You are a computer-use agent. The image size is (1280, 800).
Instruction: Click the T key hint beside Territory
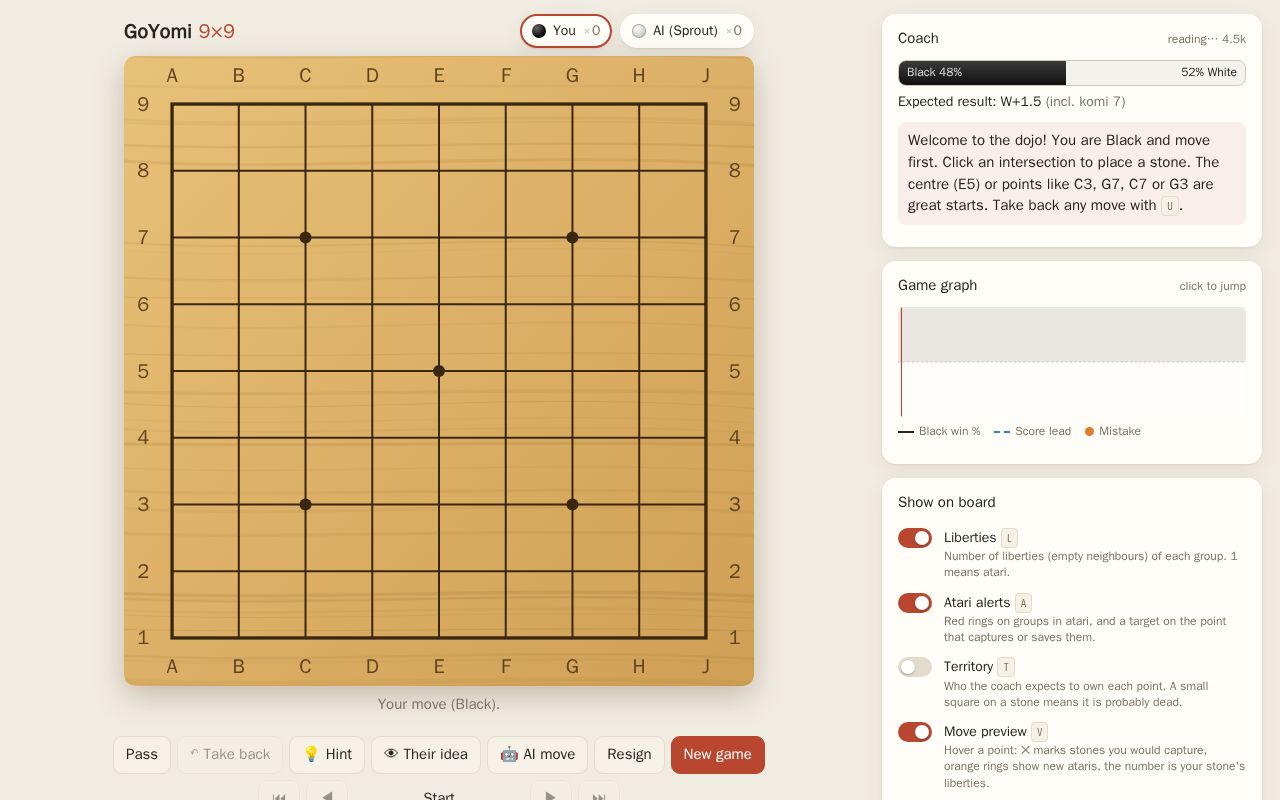tap(1006, 667)
